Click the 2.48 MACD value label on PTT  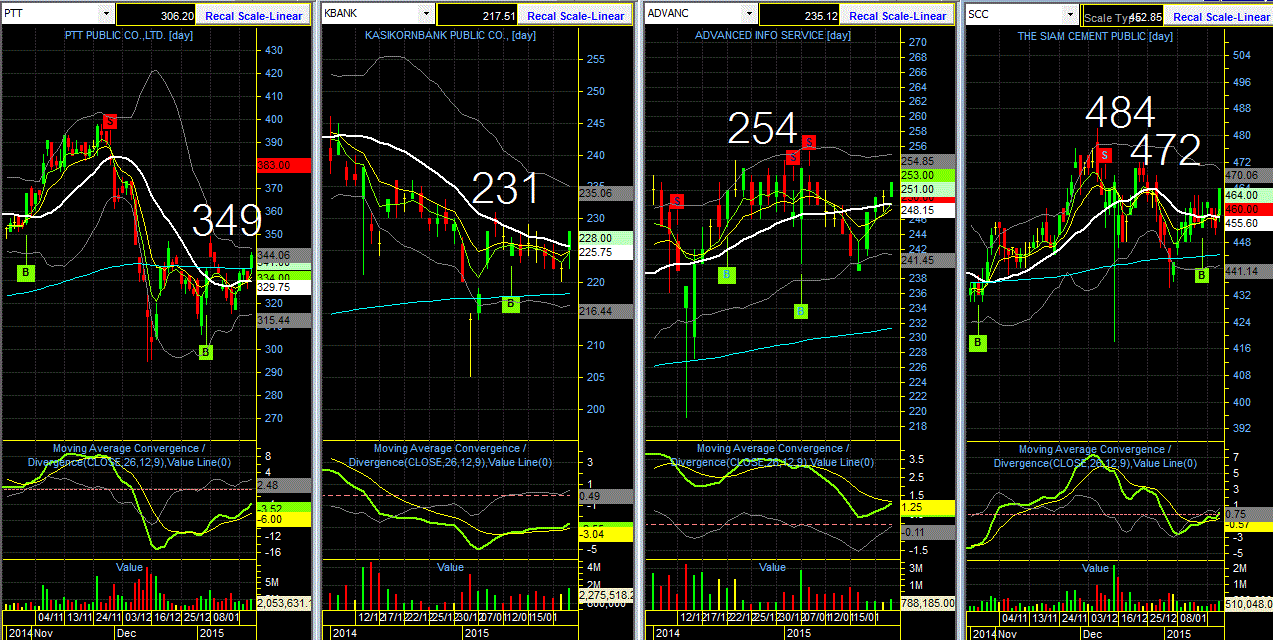click(286, 485)
